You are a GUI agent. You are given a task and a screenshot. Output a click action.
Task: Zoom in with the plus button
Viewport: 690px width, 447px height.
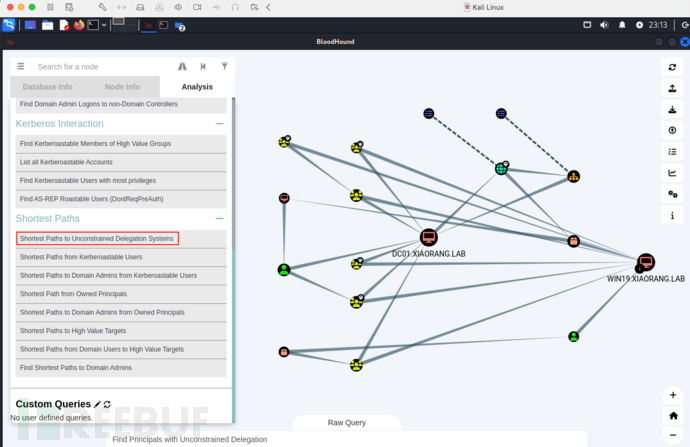(673, 395)
